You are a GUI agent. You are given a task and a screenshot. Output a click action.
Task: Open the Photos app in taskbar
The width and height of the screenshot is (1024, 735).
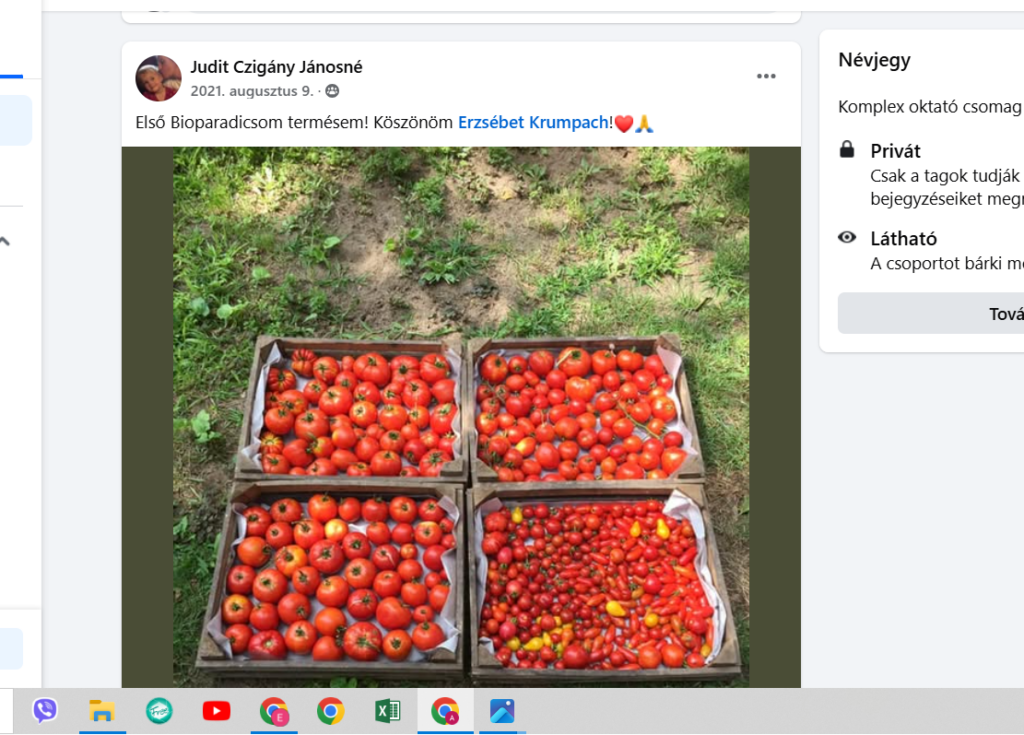(502, 711)
